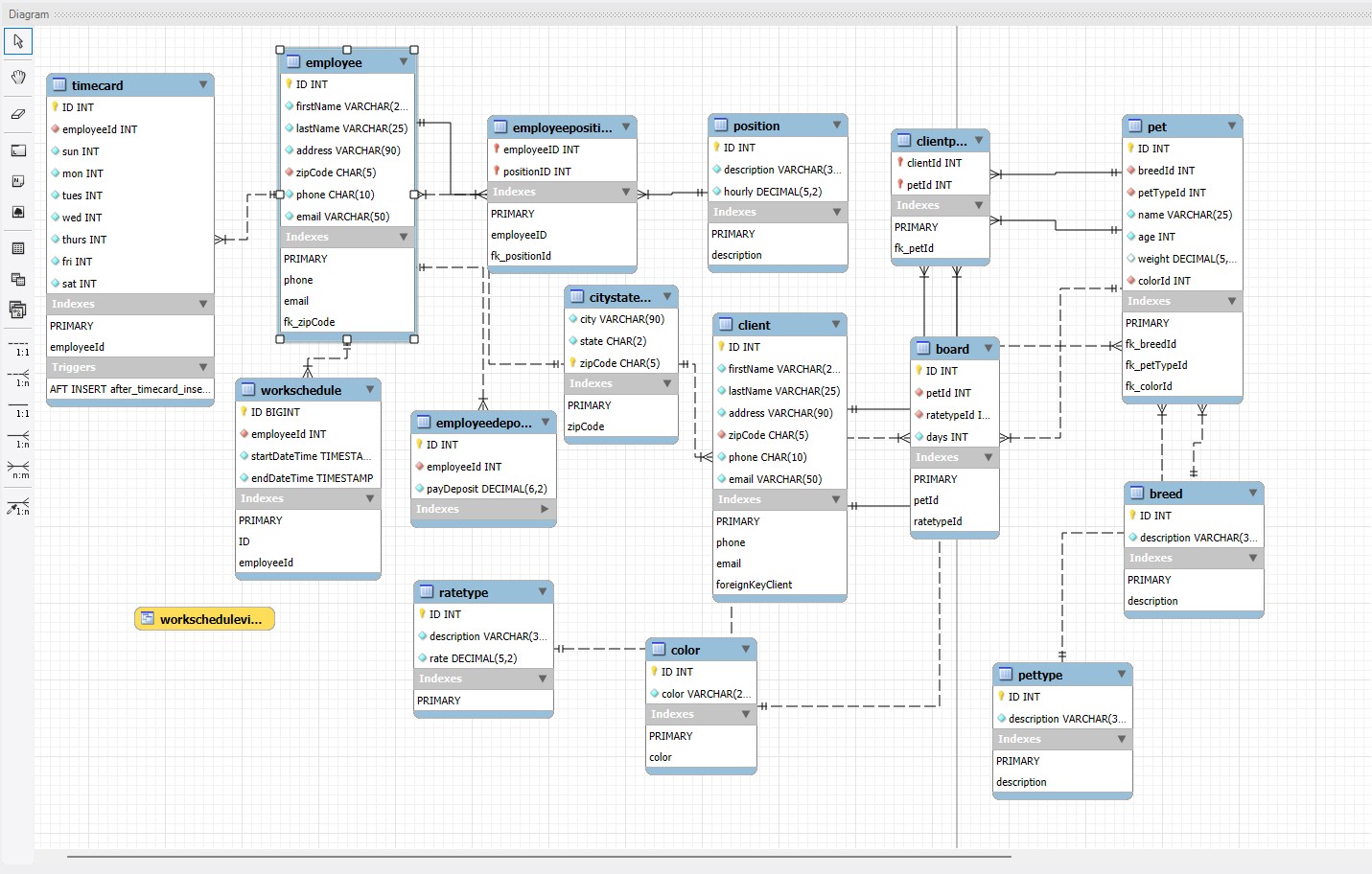Select the insert image tool

point(17,212)
